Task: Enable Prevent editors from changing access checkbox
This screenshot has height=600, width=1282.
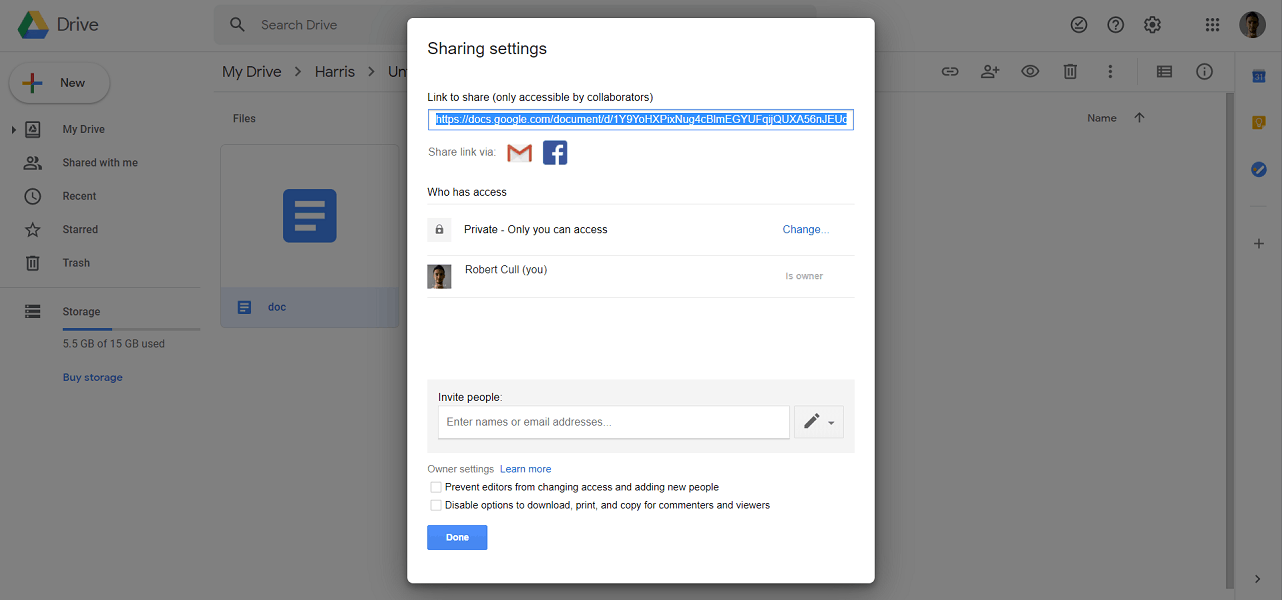Action: click(436, 487)
